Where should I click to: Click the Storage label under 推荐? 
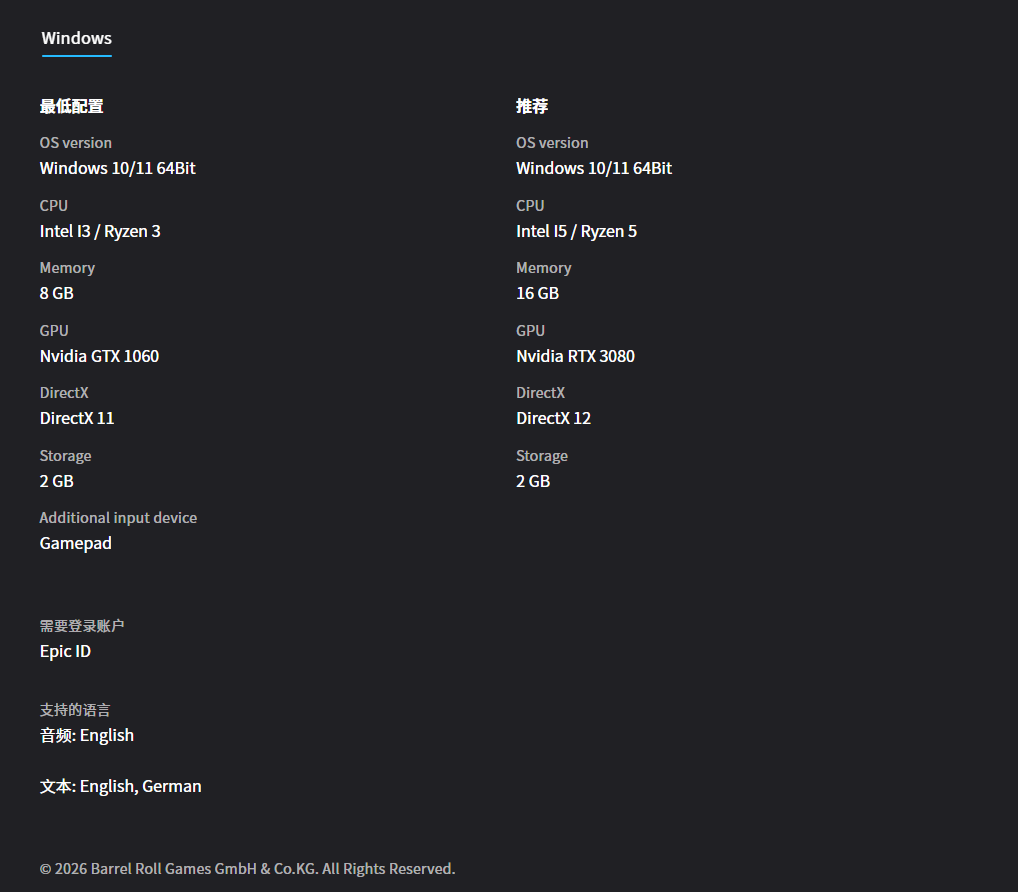542,456
